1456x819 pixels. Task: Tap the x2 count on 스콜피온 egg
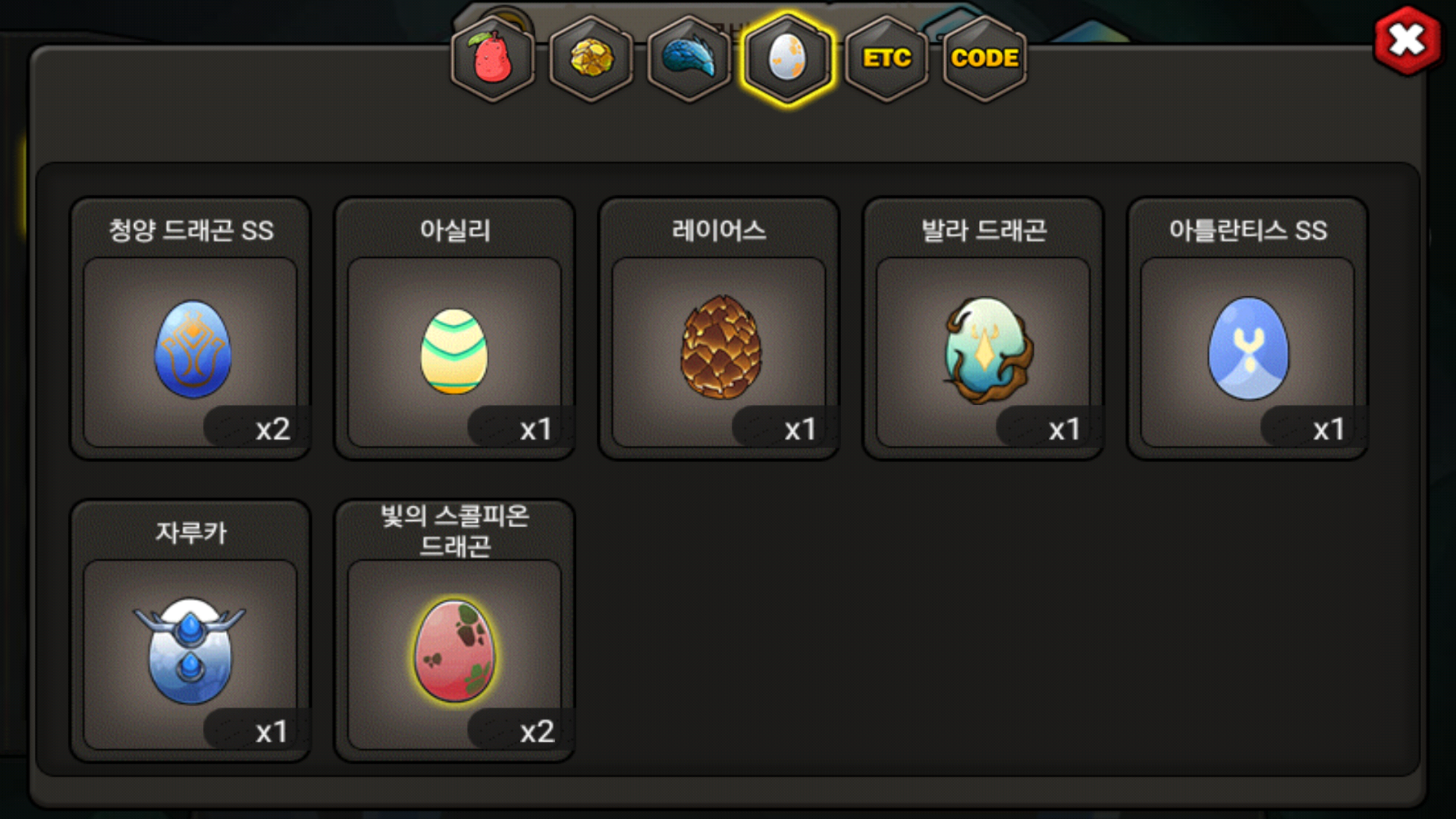pyautogui.click(x=537, y=731)
